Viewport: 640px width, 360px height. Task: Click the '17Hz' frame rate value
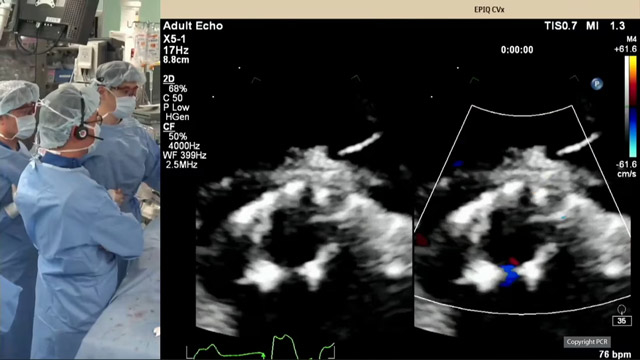click(176, 50)
